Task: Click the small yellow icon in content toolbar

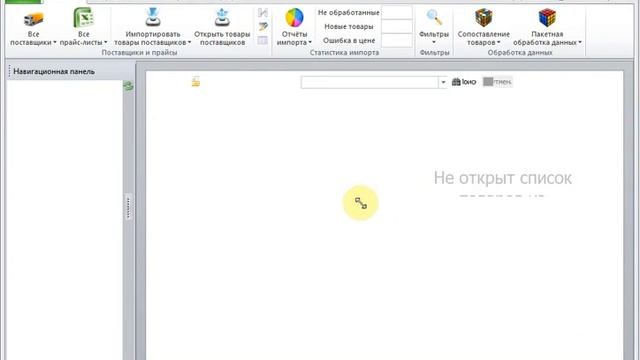Action: tap(196, 82)
